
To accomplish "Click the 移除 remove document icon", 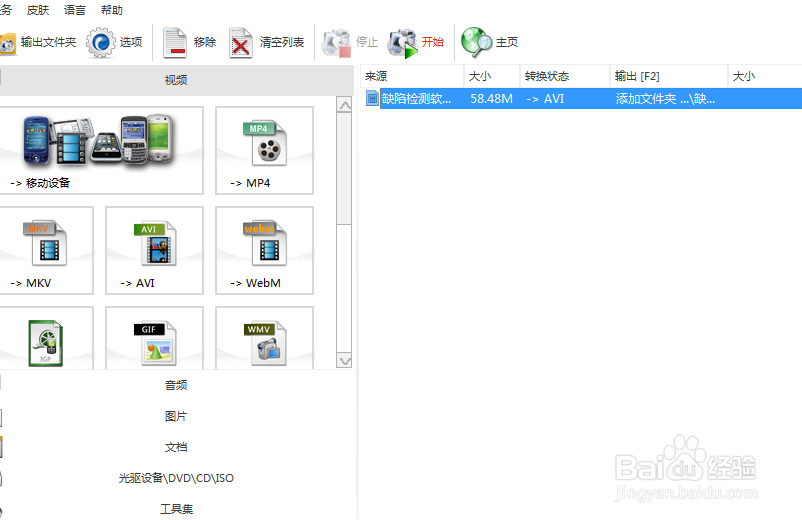I will 174,43.
